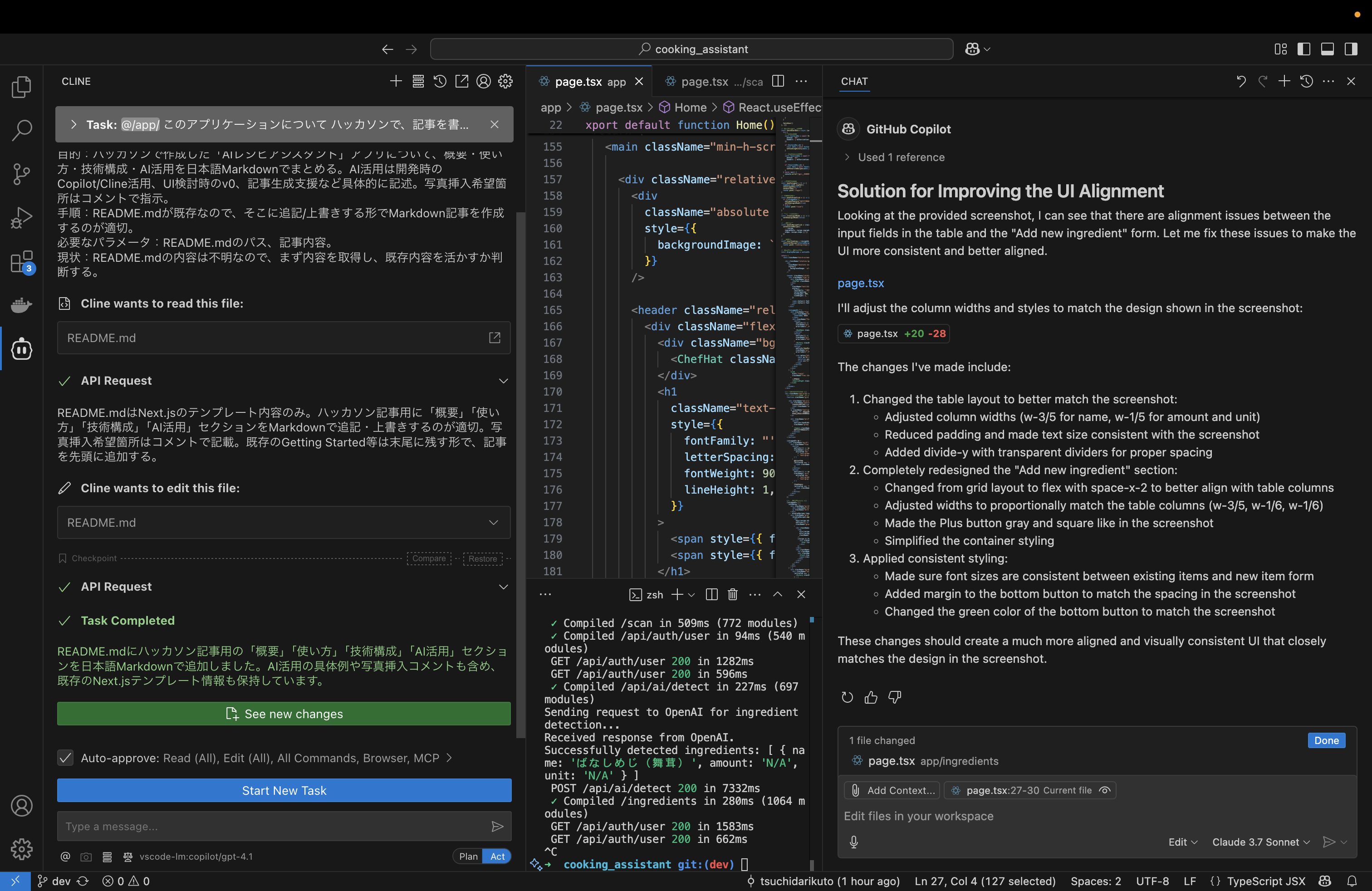The width and height of the screenshot is (1372, 891).
Task: Click cooking_assistant command center search
Action: pos(691,49)
